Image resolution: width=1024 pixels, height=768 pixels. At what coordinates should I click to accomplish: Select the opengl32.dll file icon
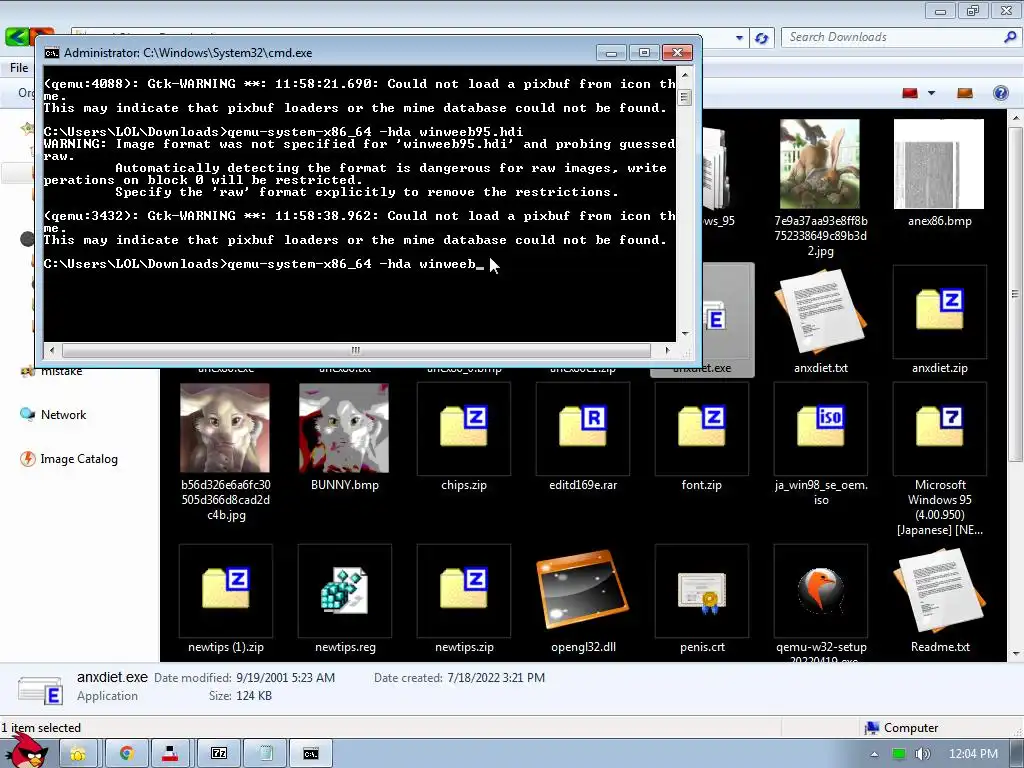click(x=583, y=590)
